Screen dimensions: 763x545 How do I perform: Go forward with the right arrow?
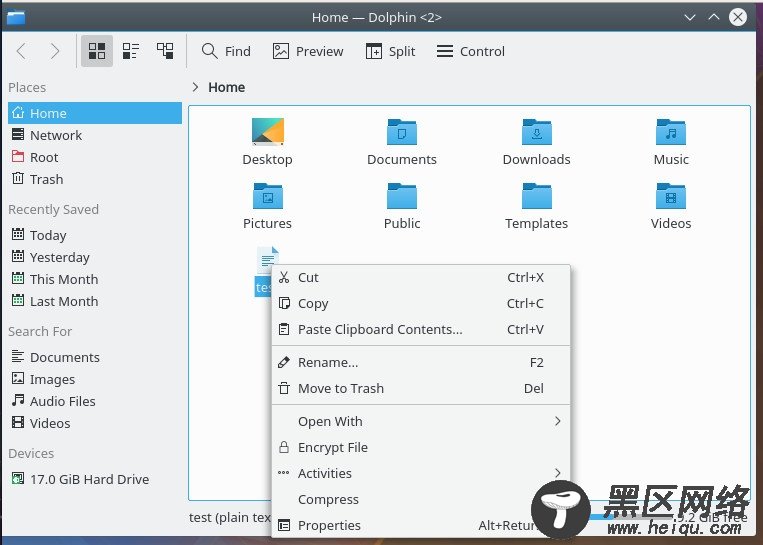(55, 51)
